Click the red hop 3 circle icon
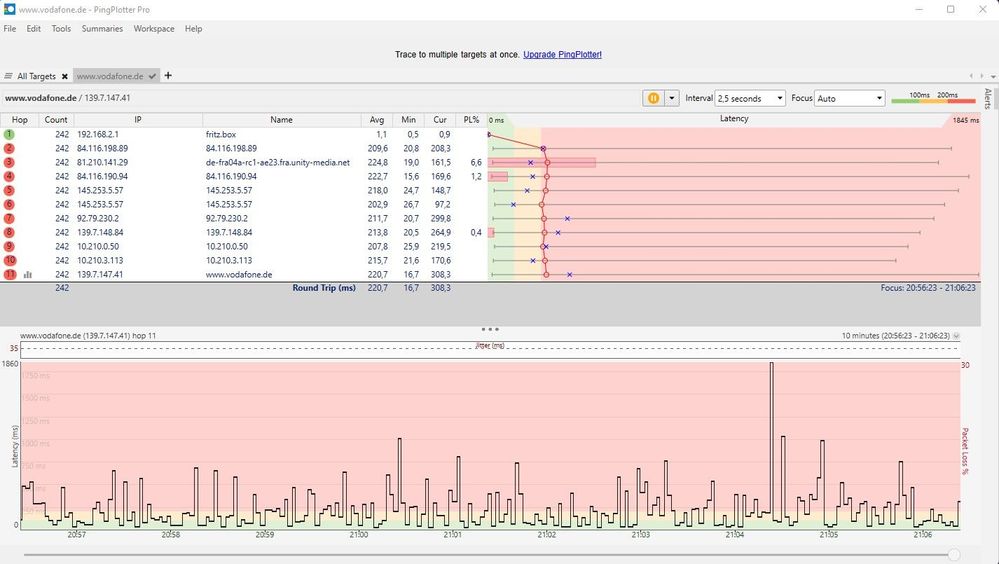Screen dimensions: 999x564 (9, 163)
